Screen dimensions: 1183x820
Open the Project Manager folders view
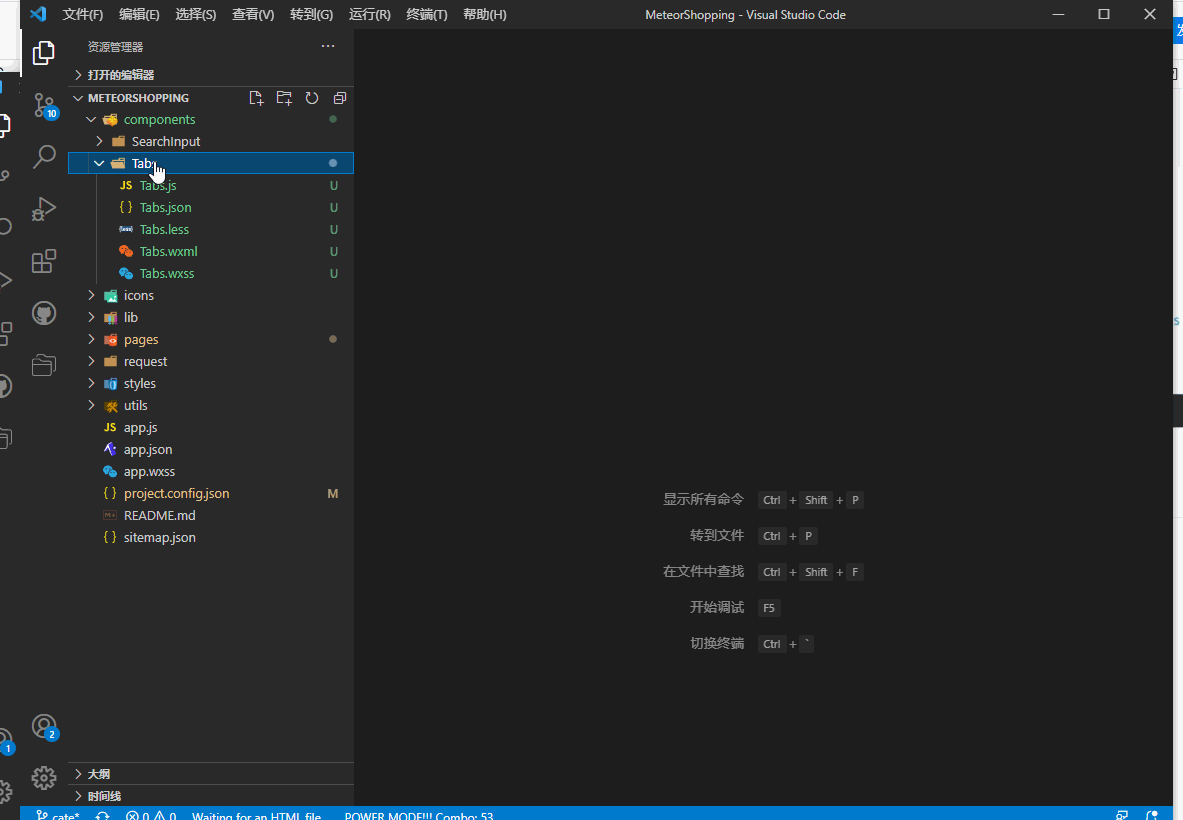click(x=44, y=365)
